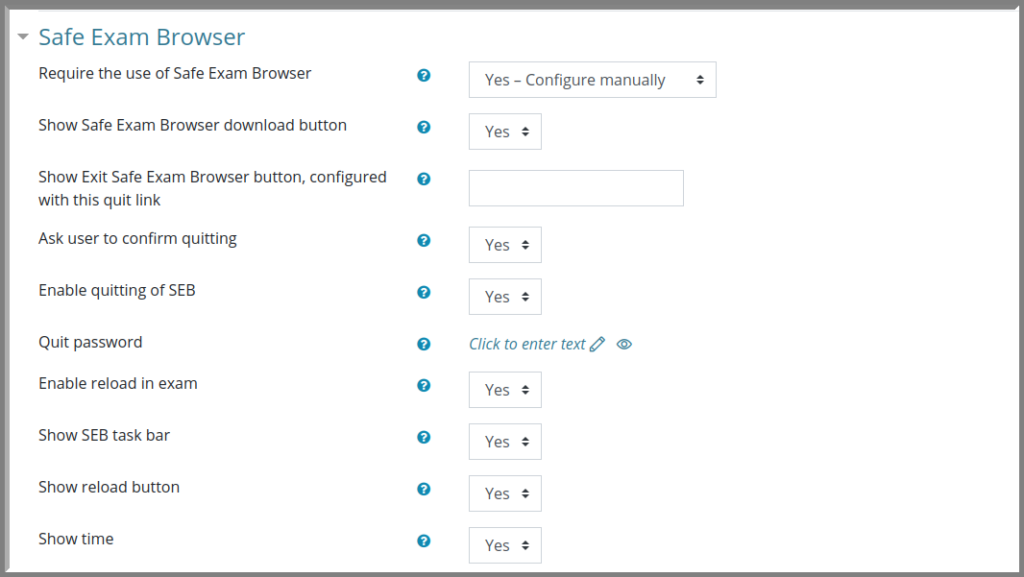The height and width of the screenshot is (577, 1024).
Task: Click the pencil icon to edit quit password
Action: pos(598,344)
